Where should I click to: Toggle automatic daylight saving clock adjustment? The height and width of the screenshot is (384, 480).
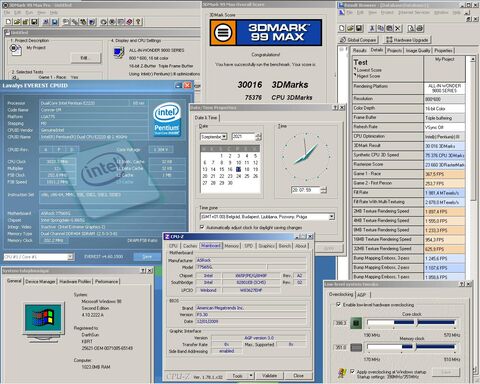(202, 227)
